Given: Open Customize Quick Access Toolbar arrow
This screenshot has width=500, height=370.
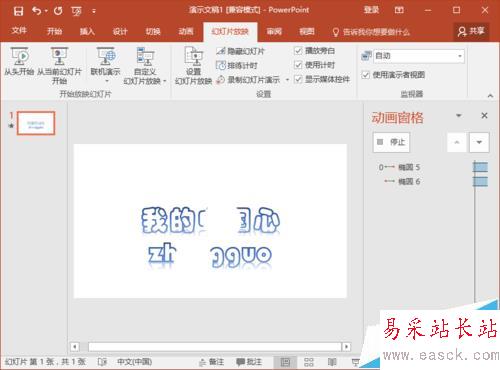Looking at the screenshot, I should click(94, 11).
